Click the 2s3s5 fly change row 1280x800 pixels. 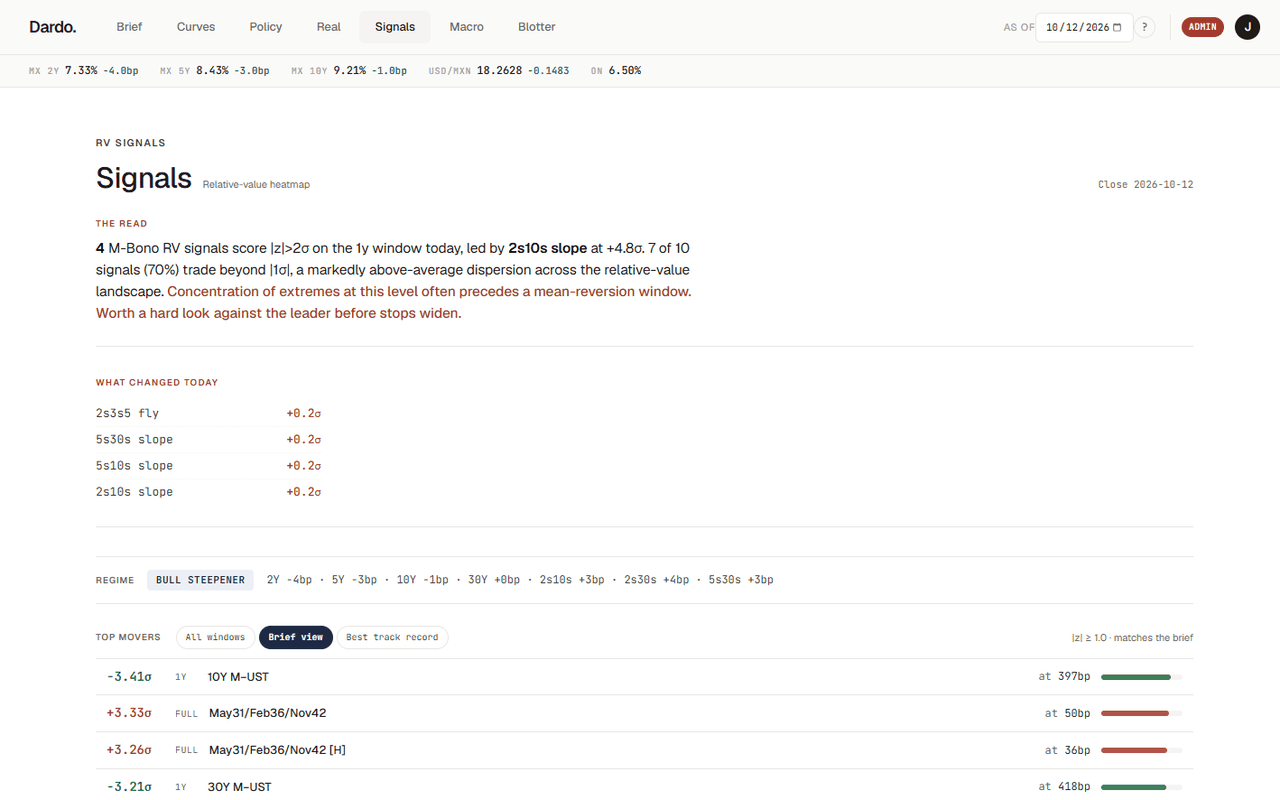[208, 413]
